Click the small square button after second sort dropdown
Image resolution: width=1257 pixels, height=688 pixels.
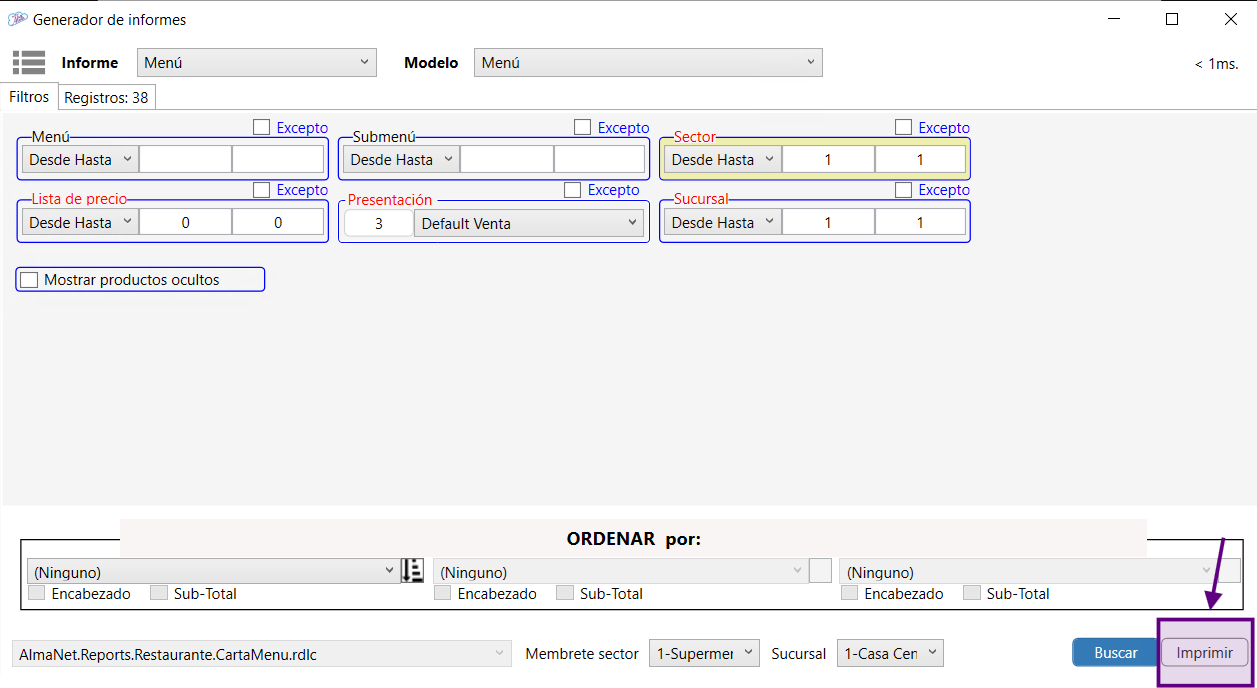(820, 571)
